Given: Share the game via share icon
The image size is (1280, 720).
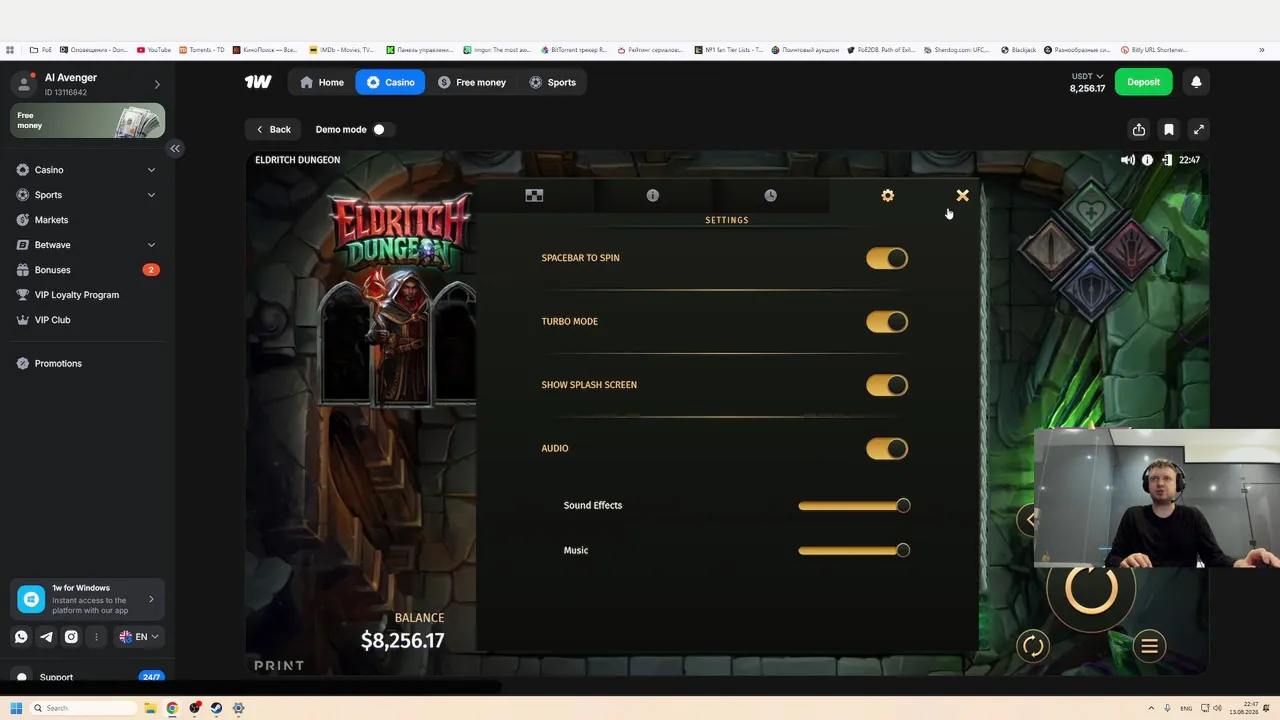Looking at the screenshot, I should click(x=1139, y=129).
